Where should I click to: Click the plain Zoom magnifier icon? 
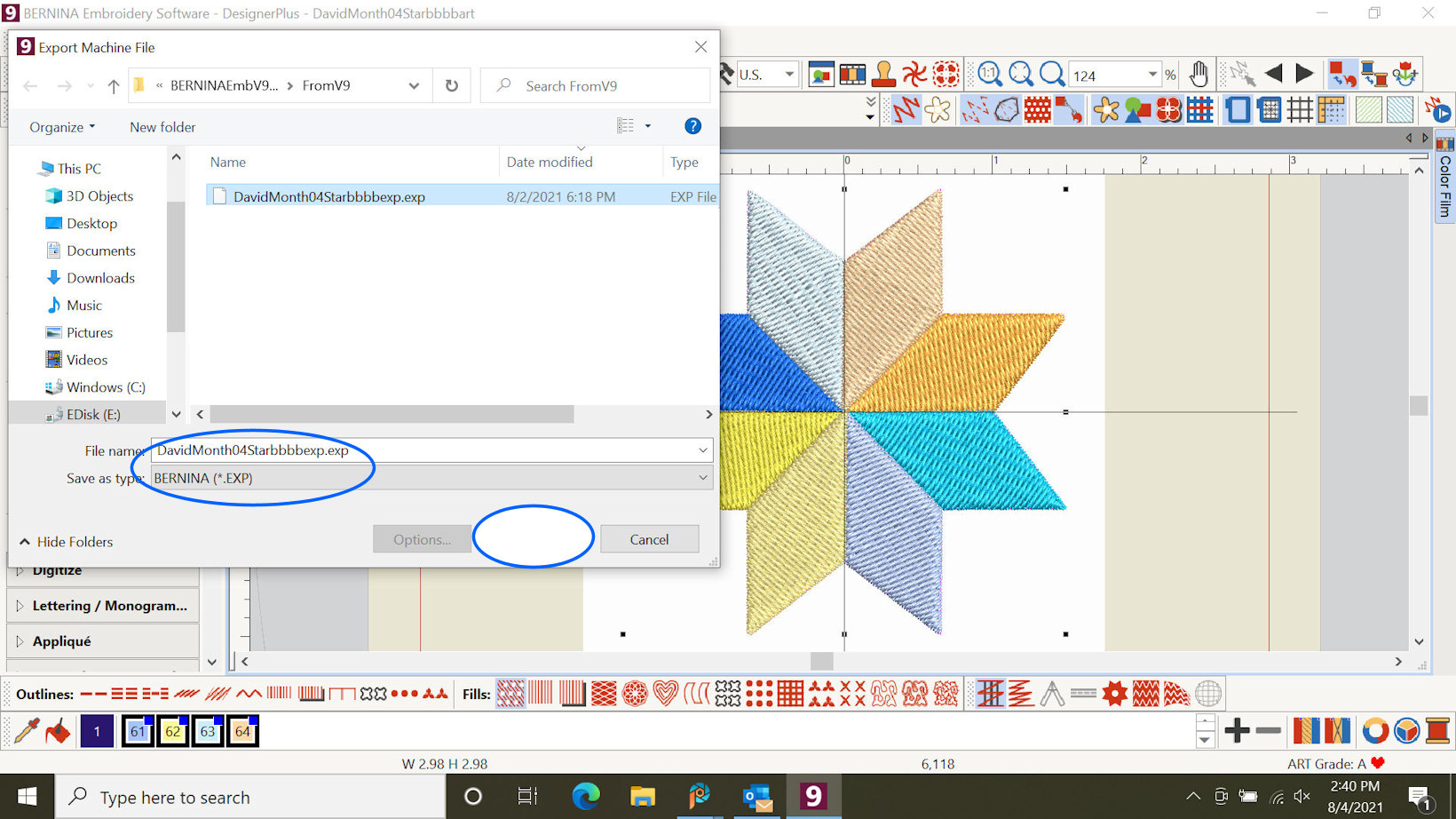[1051, 75]
